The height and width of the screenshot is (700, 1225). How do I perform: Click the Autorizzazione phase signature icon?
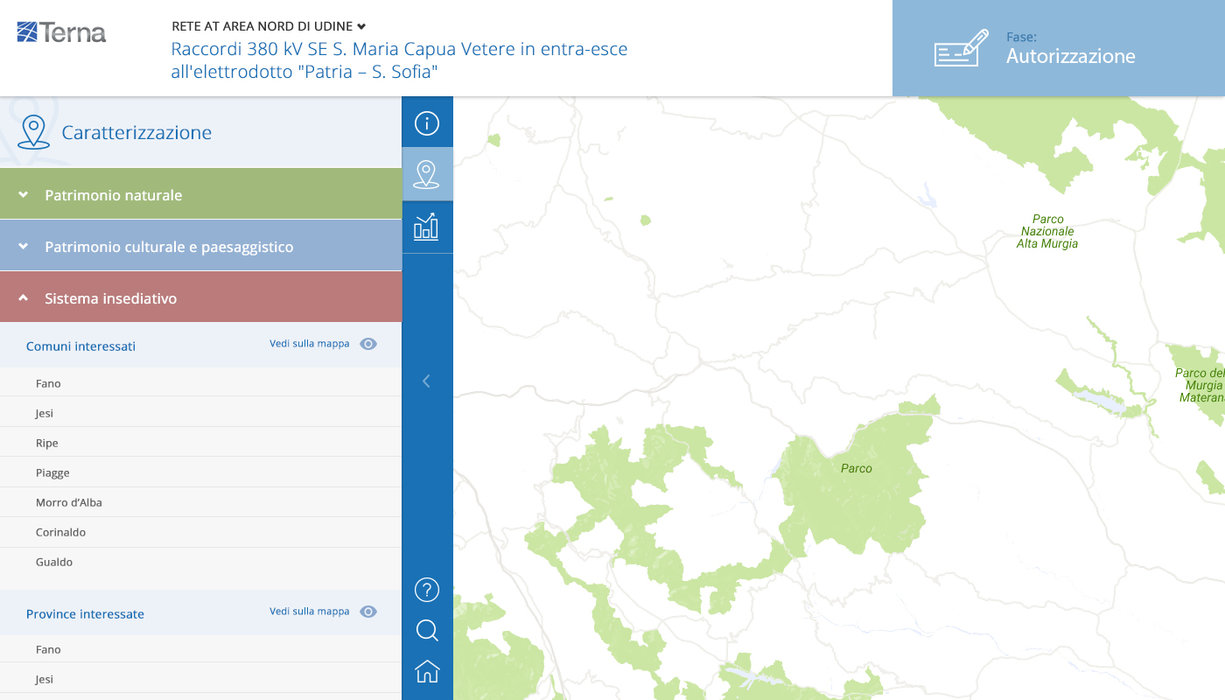tap(961, 48)
